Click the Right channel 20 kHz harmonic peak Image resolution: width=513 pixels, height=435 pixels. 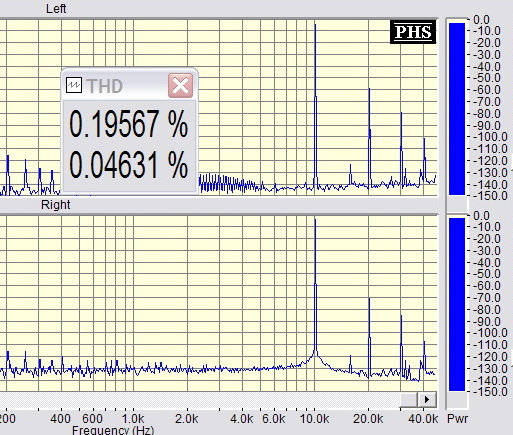(369, 299)
